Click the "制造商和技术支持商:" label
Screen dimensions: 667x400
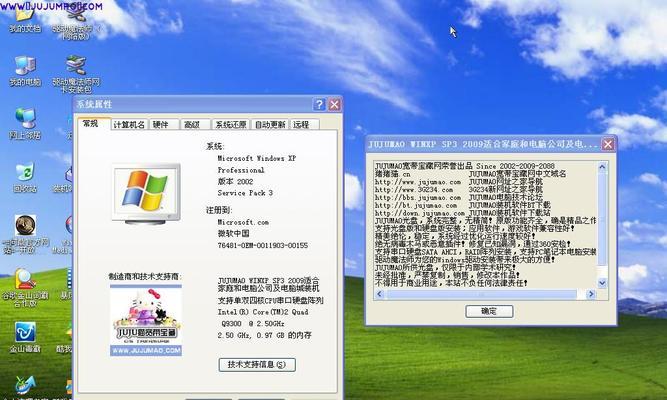pos(145,277)
